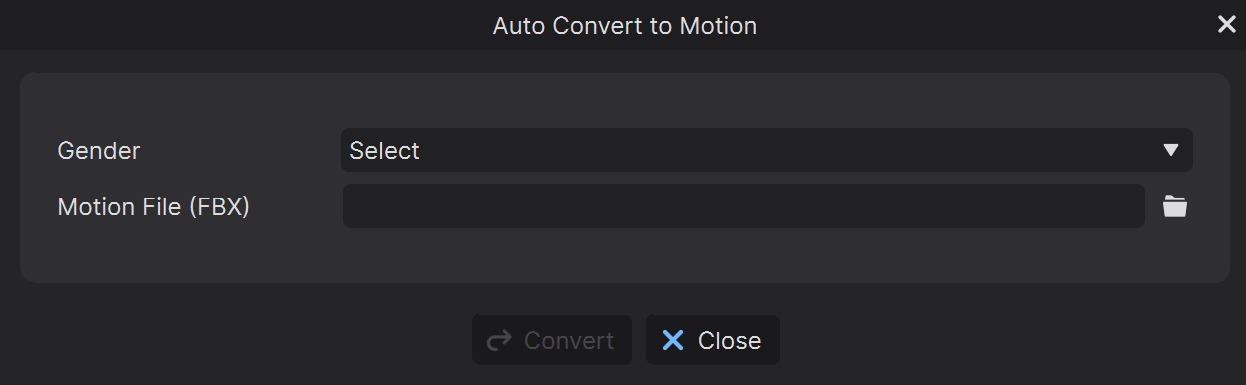Start conversion with the Convert button
Image resolution: width=1246 pixels, height=385 pixels.
tap(552, 341)
